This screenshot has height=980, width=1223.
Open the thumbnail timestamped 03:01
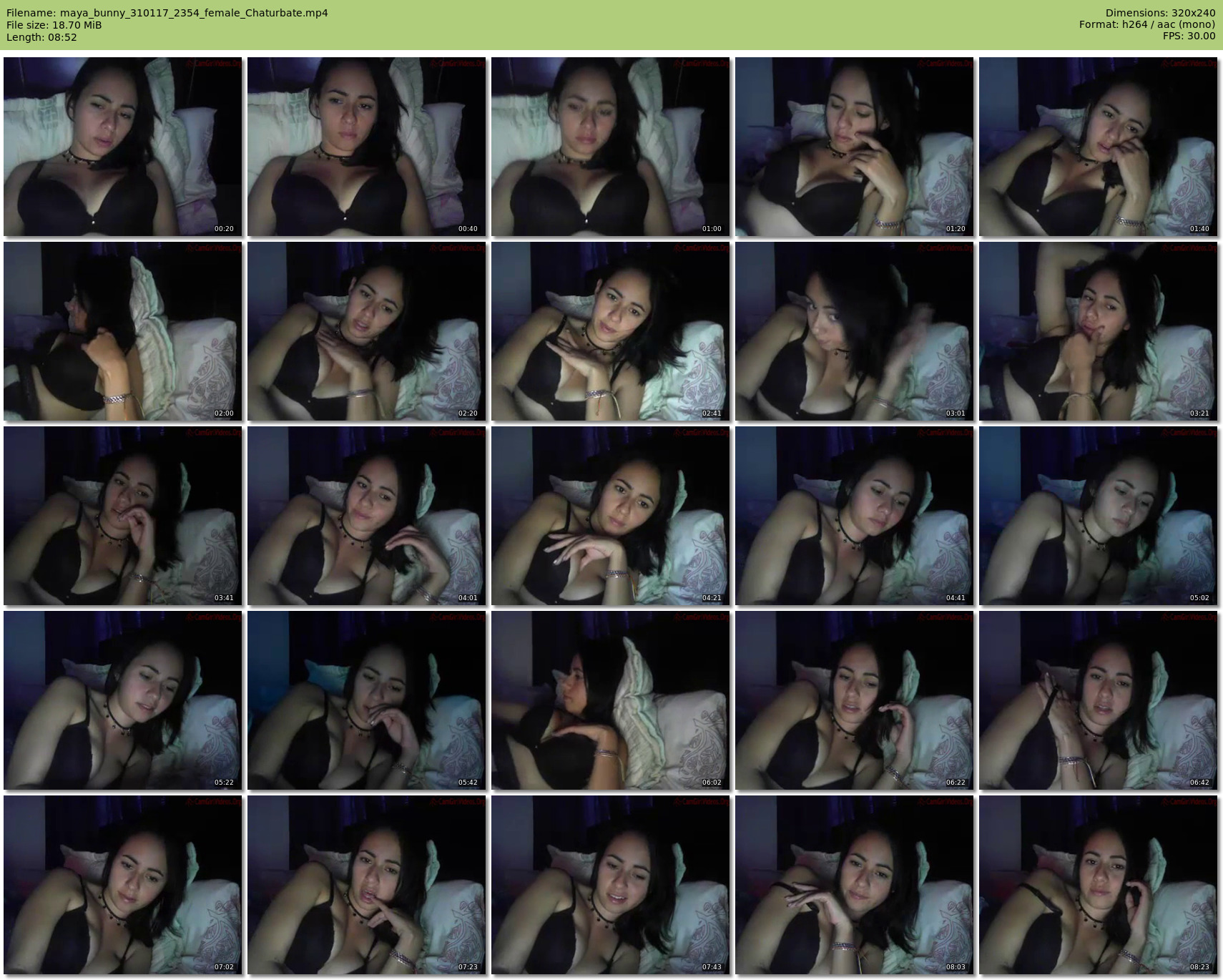(x=854, y=331)
